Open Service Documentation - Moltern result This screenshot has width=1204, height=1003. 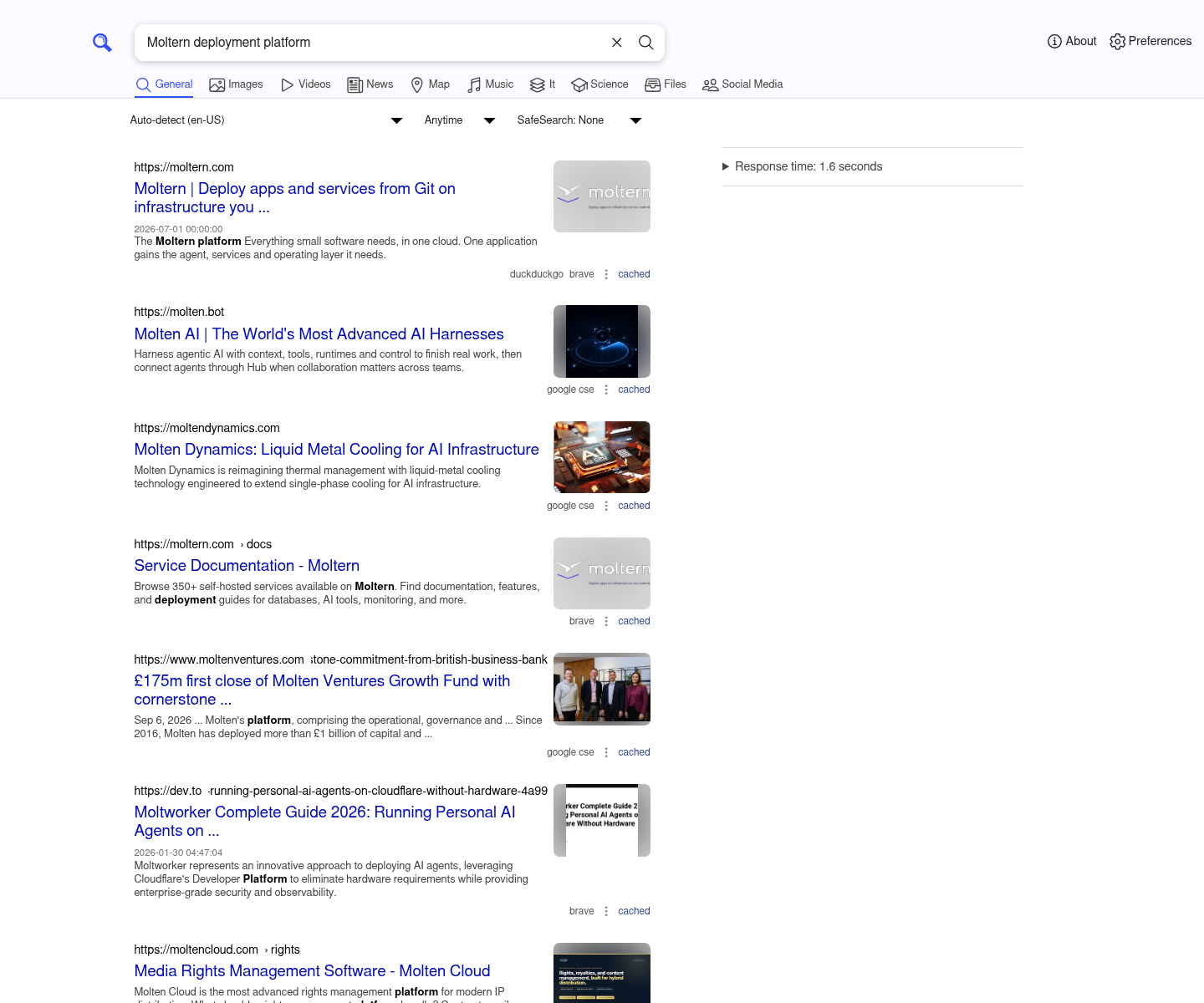(247, 566)
